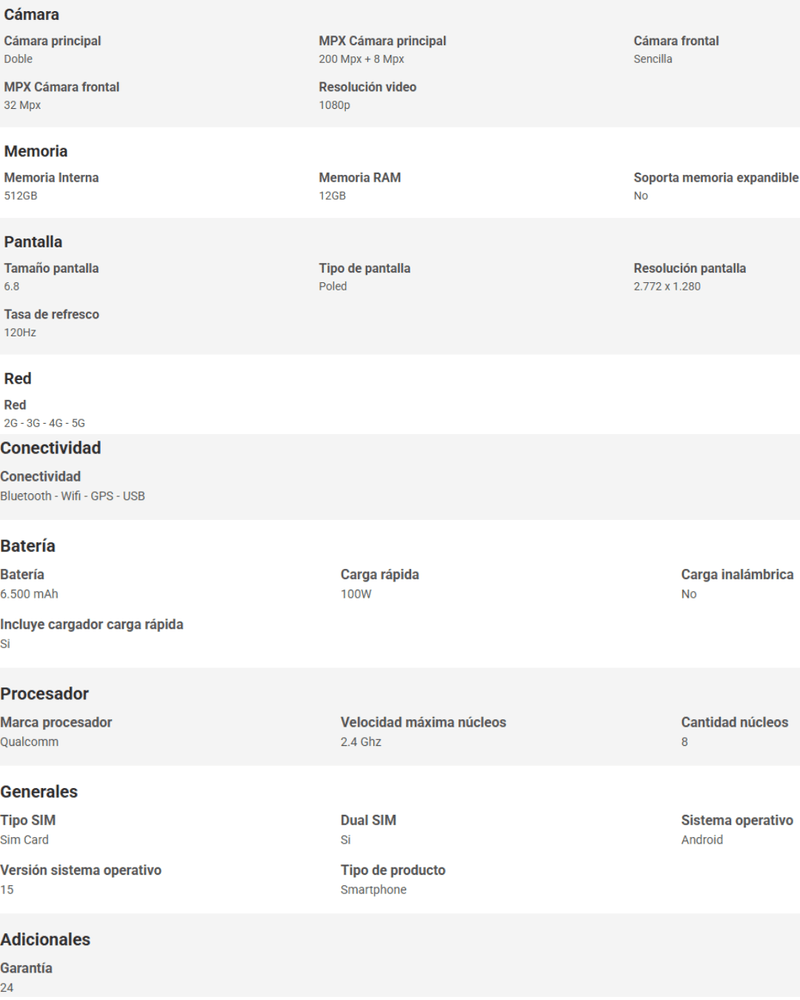Click Soporta memoria expandible label

tap(716, 178)
